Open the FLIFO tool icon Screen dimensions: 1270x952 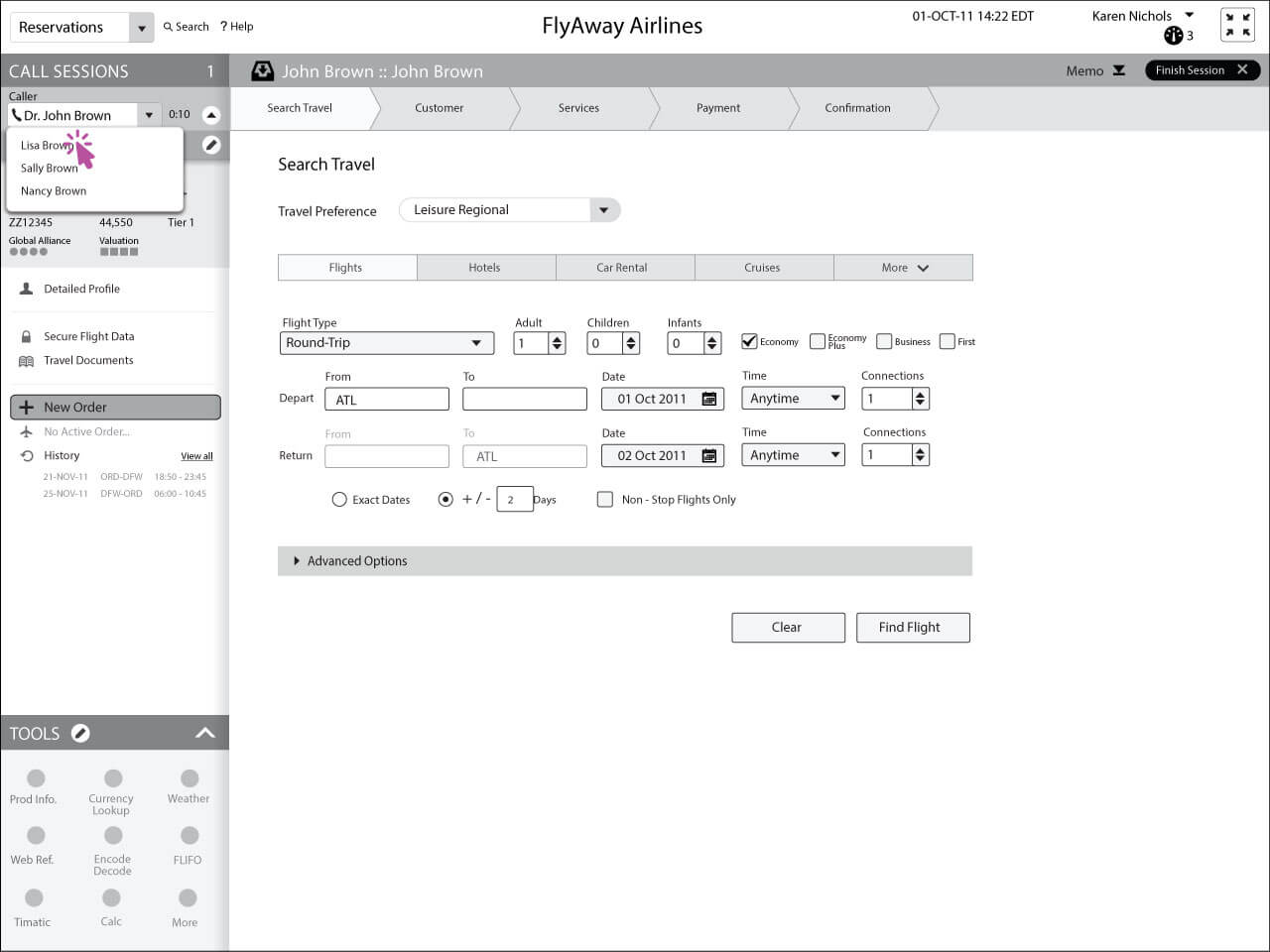pos(190,837)
